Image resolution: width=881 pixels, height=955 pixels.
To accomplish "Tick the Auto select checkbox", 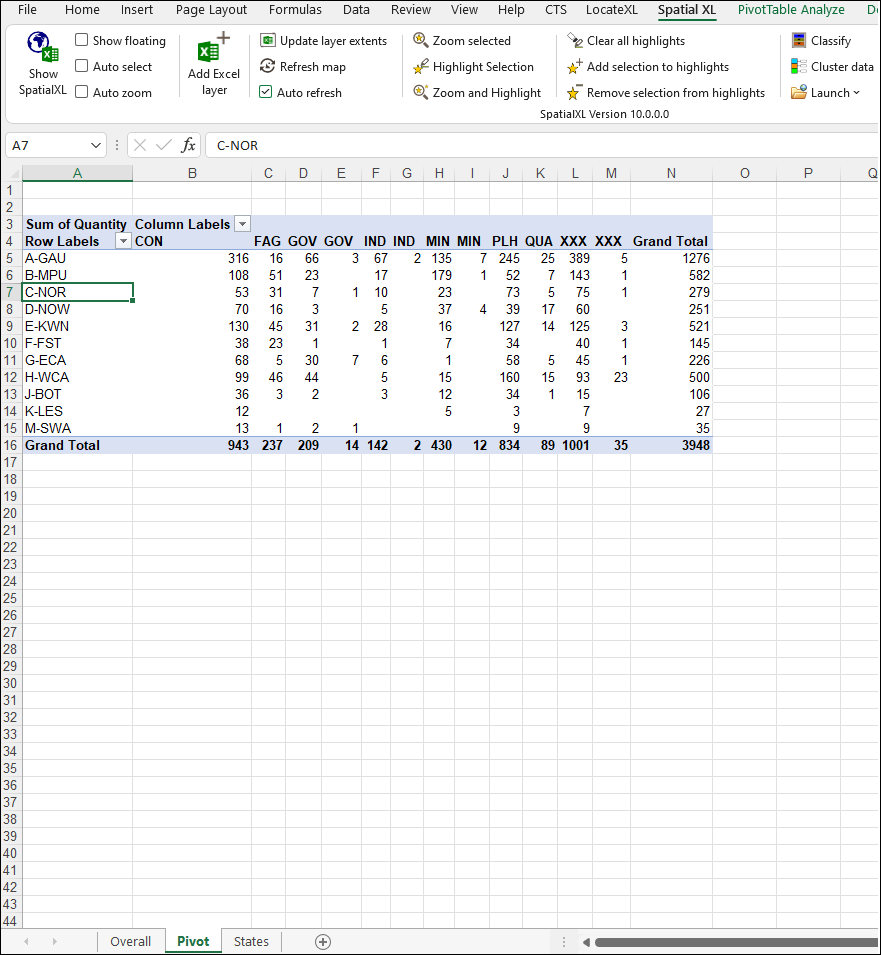I will pos(82,67).
